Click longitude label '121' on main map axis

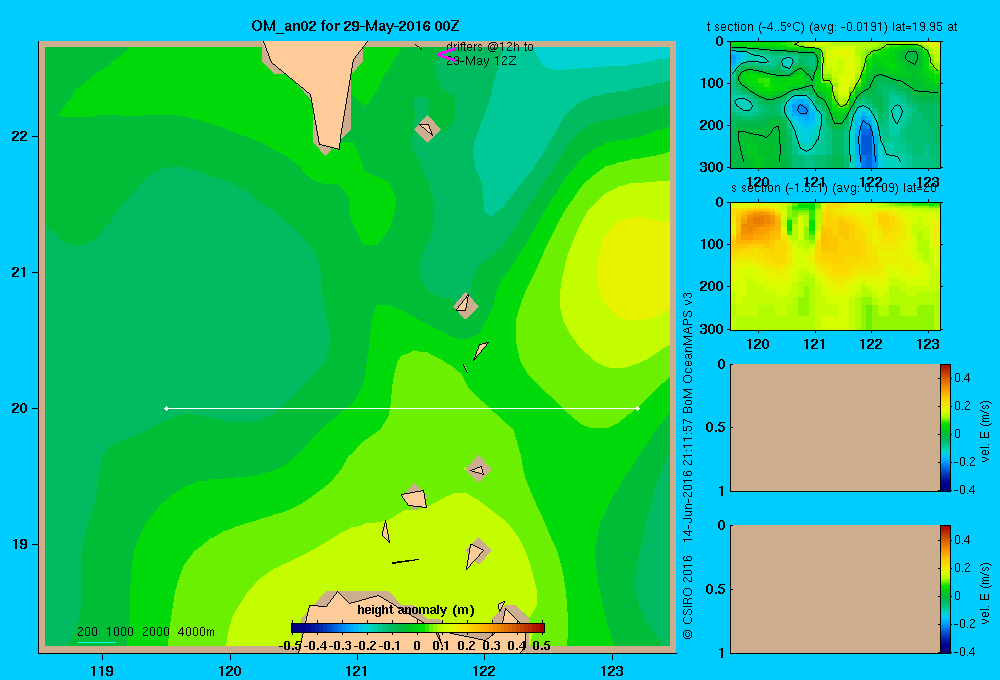(x=357, y=670)
